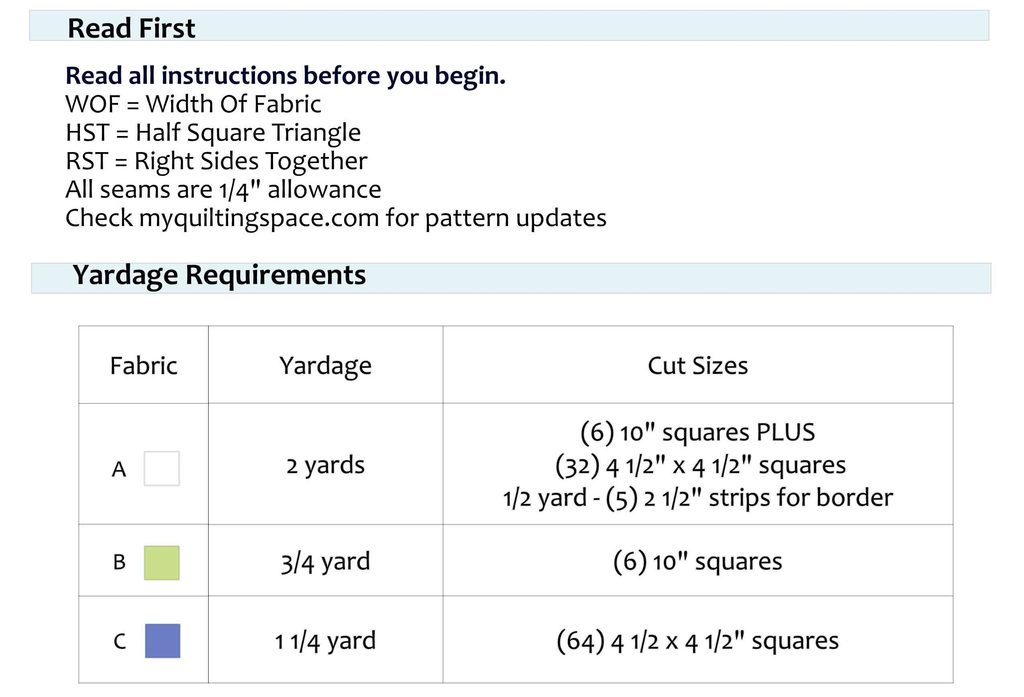Select the Cut Sizes column header
This screenshot has height=697, width=1024.
pos(697,365)
